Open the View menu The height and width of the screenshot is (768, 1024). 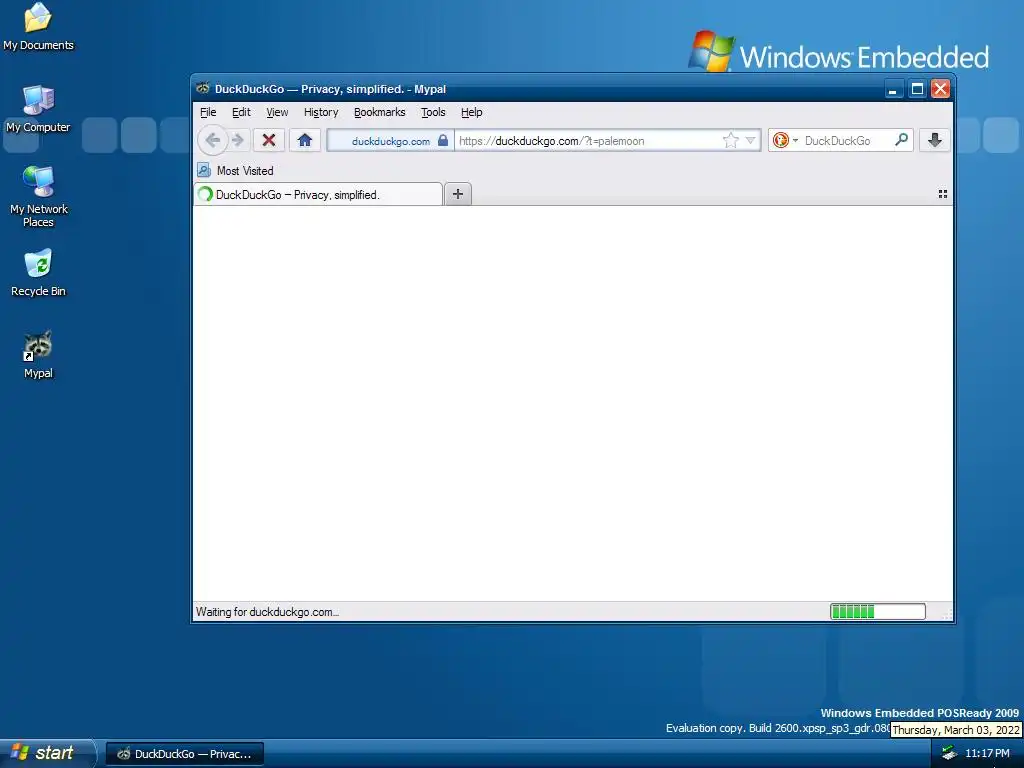point(277,112)
